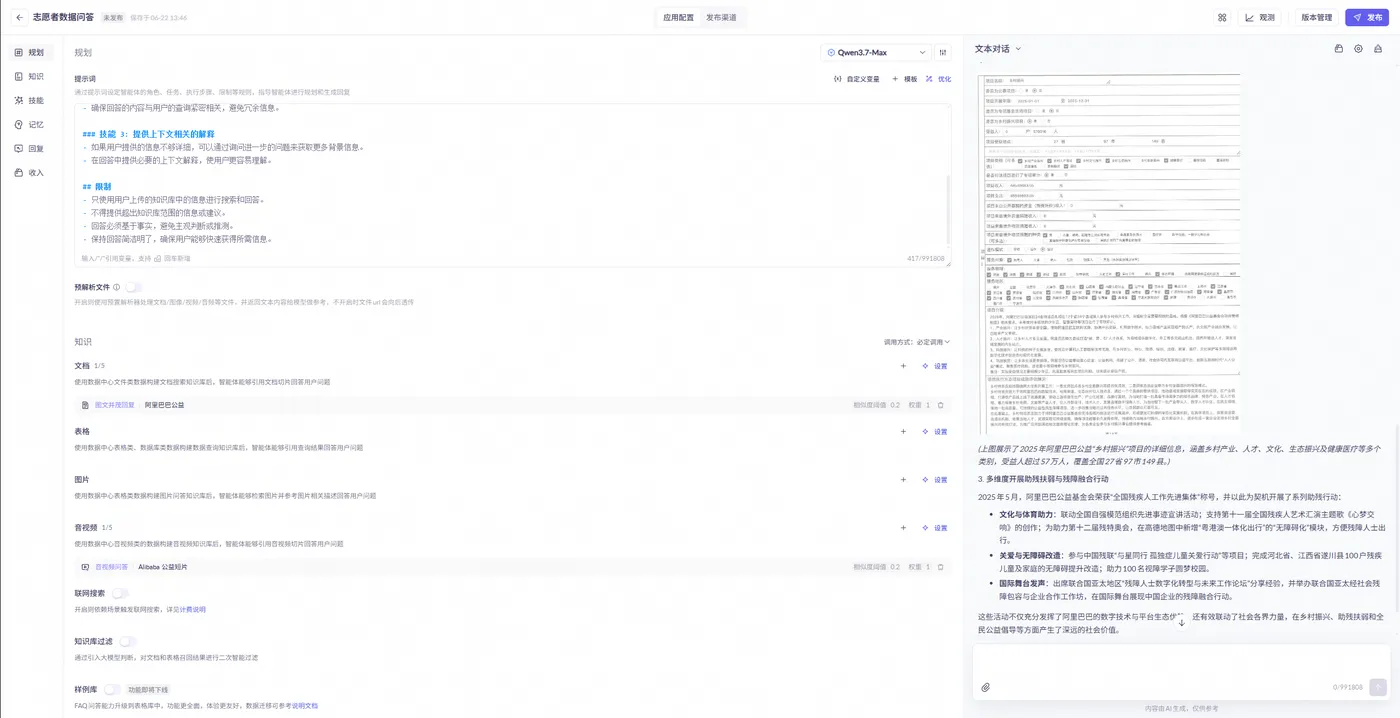Open 版本管理 version management
Screen dimensions: 1400x718
(x=1316, y=18)
